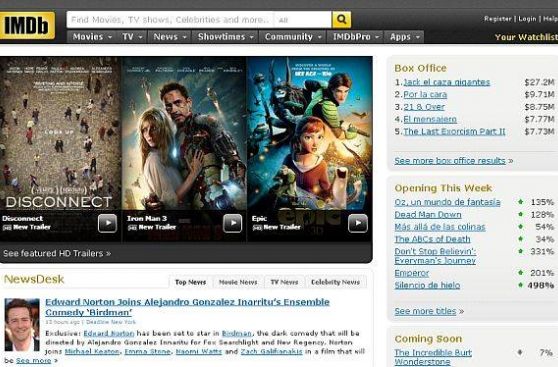This screenshot has width=558, height=367.
Task: Open the search category 'All' dropdown
Action: tap(302, 20)
